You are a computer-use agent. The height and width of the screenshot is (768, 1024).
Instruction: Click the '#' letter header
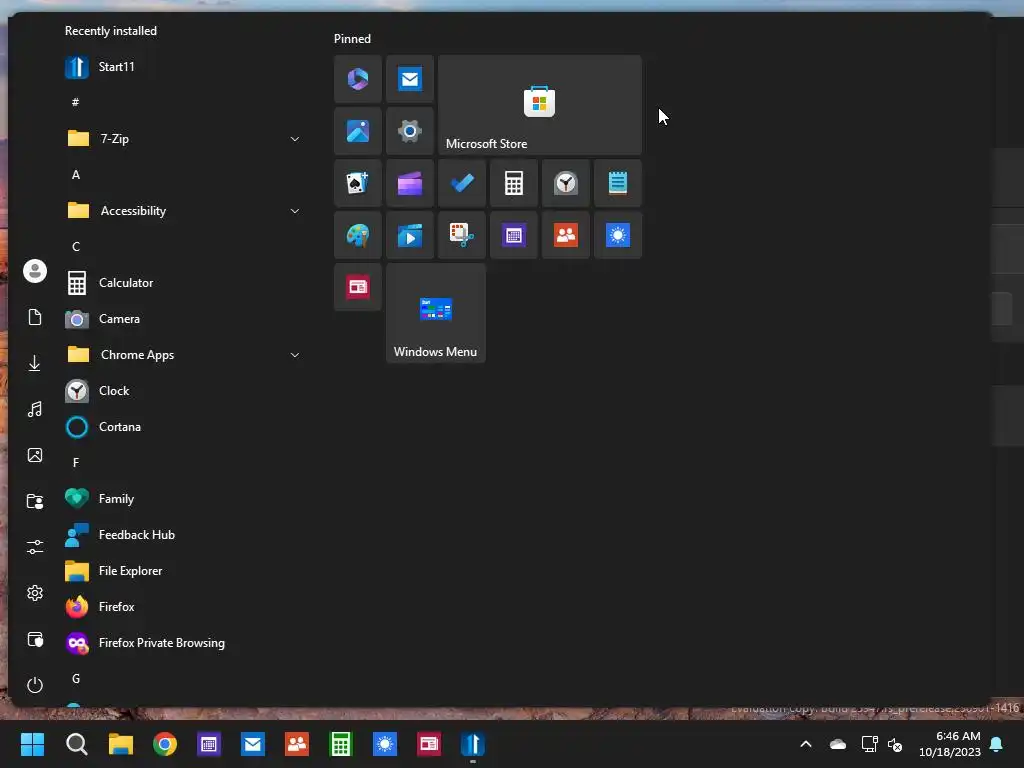point(76,103)
